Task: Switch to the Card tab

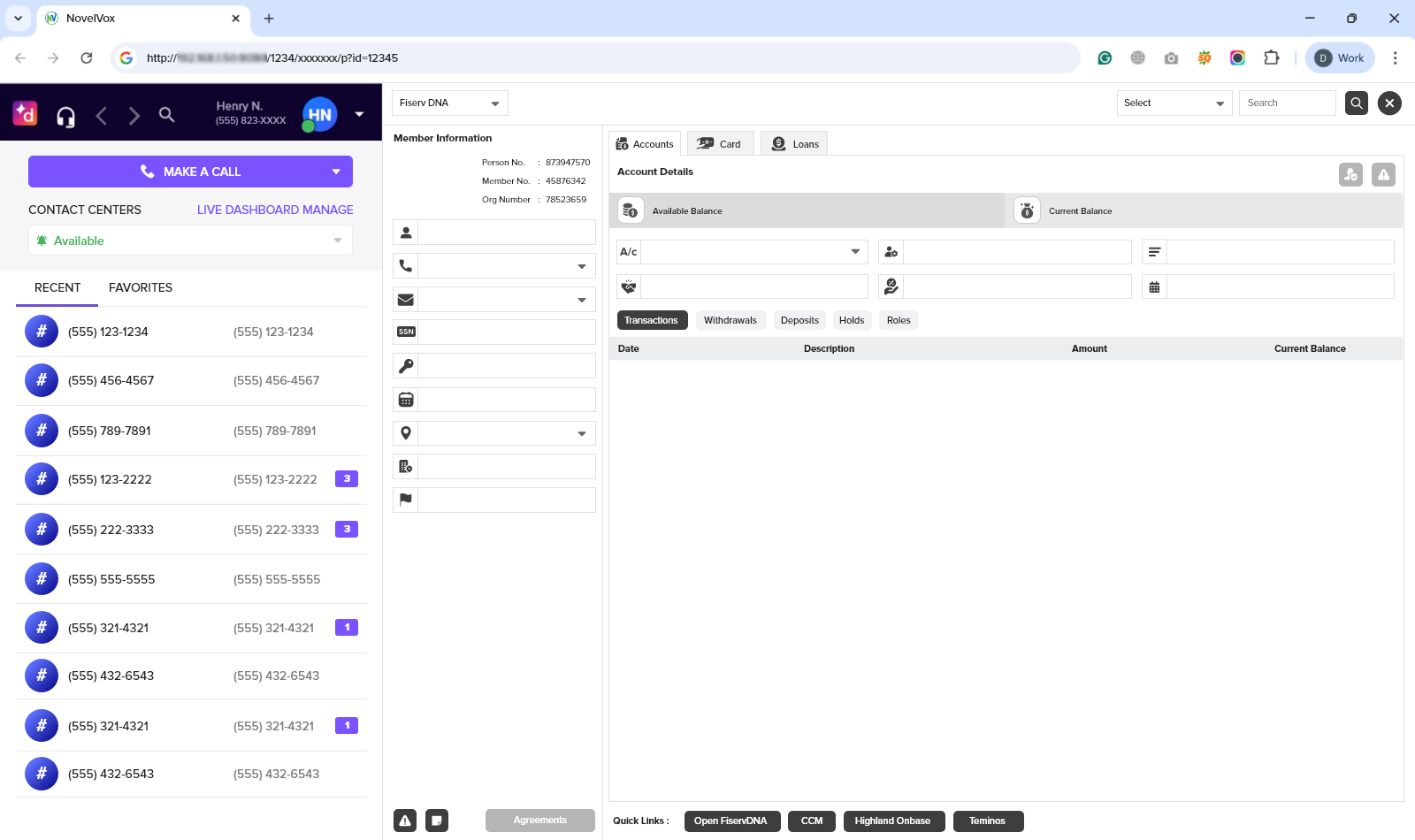Action: [x=720, y=144]
